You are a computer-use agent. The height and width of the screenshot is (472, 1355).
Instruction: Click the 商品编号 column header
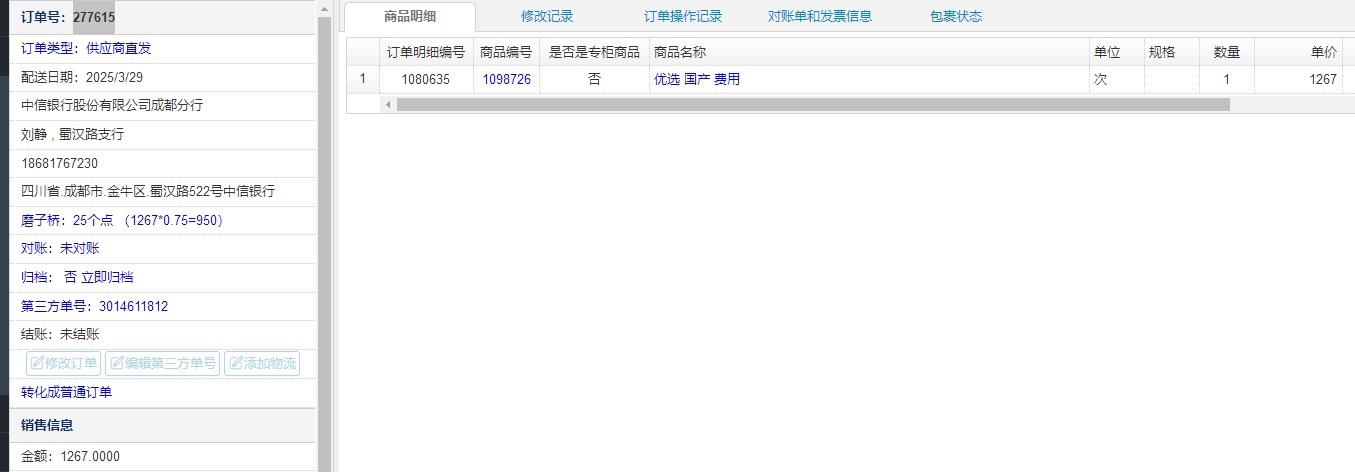(506, 52)
